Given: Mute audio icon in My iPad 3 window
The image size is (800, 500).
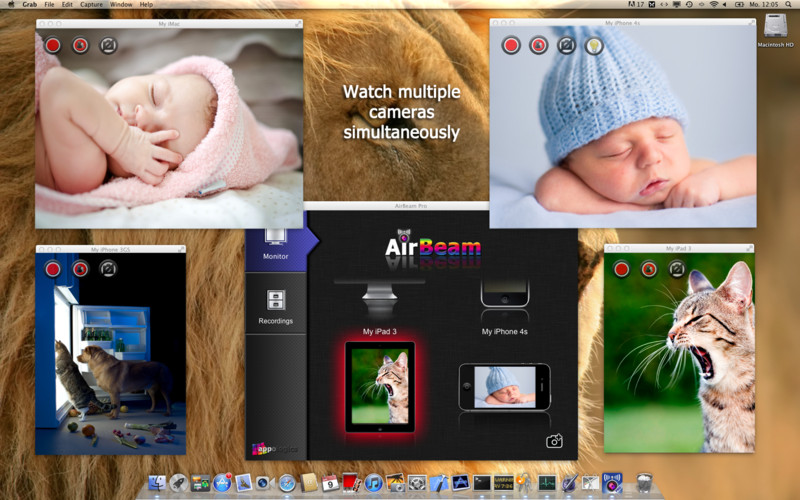Looking at the screenshot, I should 649,269.
